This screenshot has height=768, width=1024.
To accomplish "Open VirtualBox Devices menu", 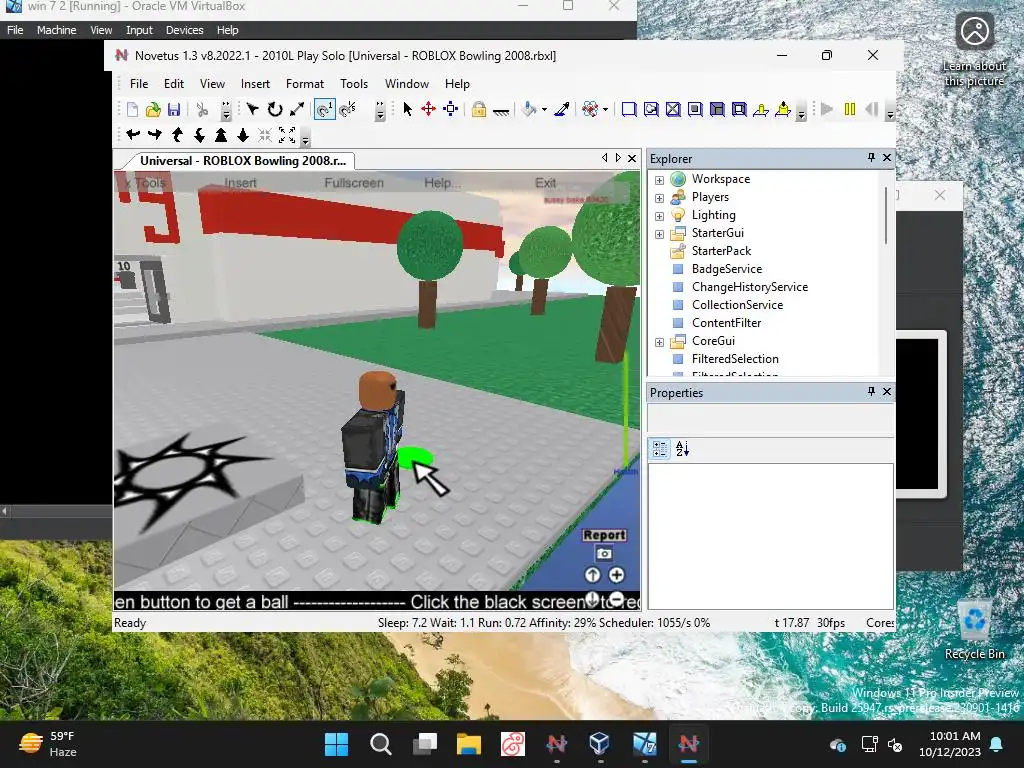I will click(184, 30).
